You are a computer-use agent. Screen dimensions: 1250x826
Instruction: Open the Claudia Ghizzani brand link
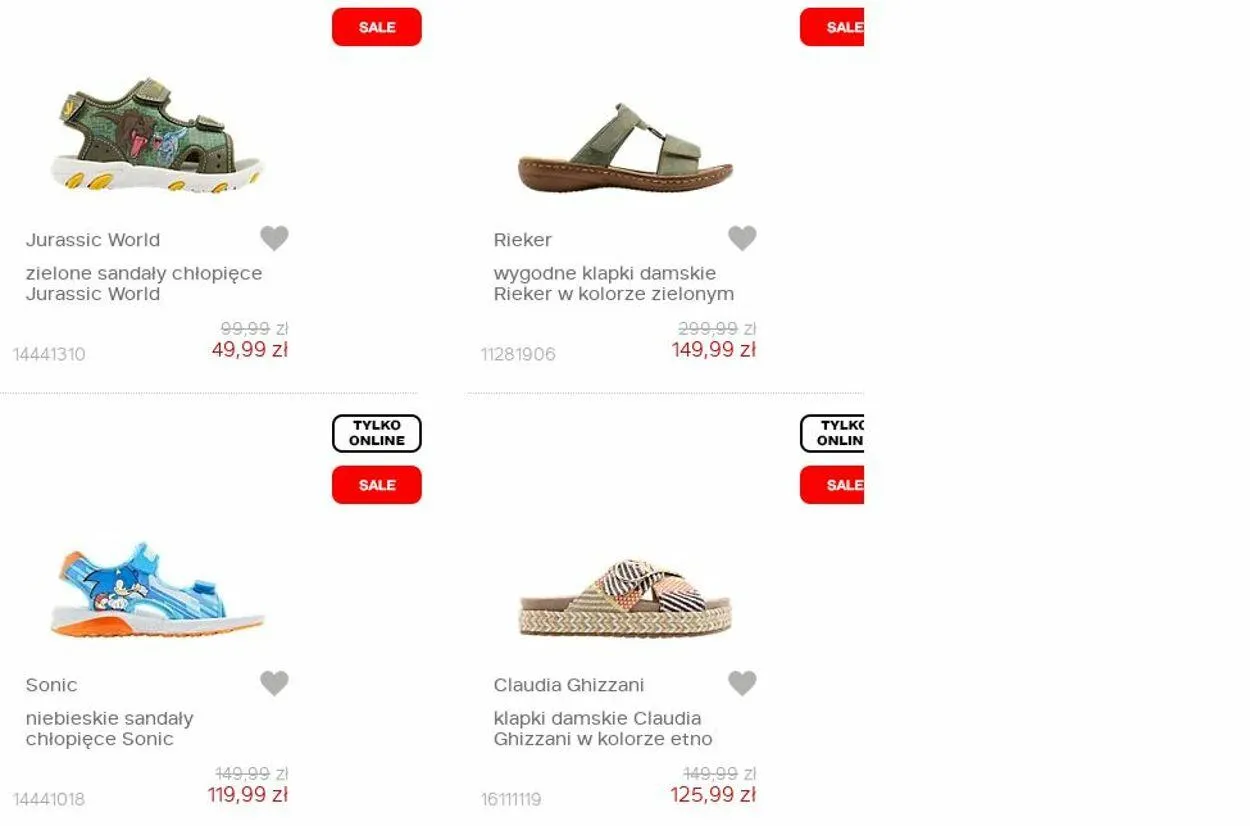(x=569, y=685)
